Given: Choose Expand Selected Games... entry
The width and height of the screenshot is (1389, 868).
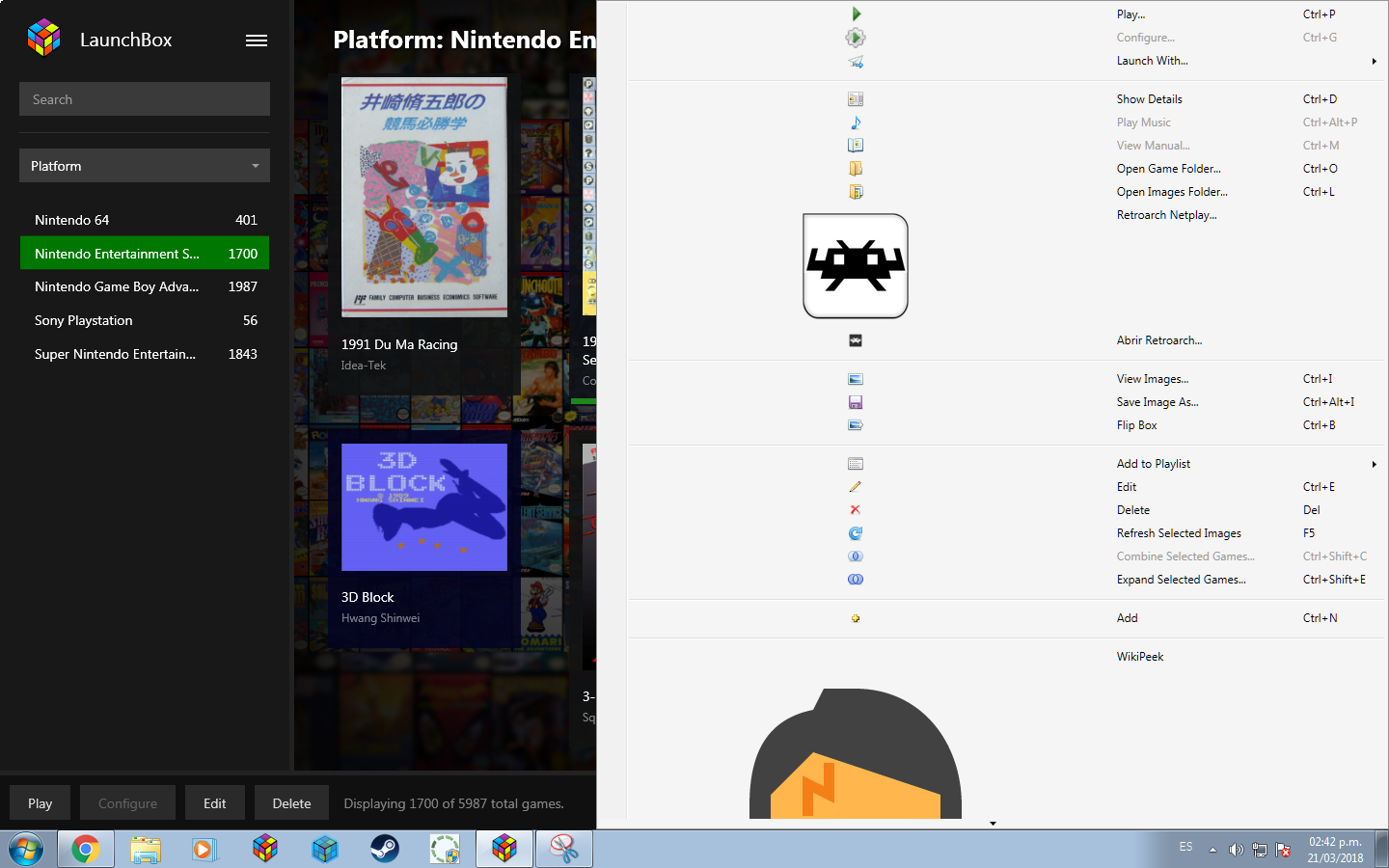Looking at the screenshot, I should [x=1181, y=580].
